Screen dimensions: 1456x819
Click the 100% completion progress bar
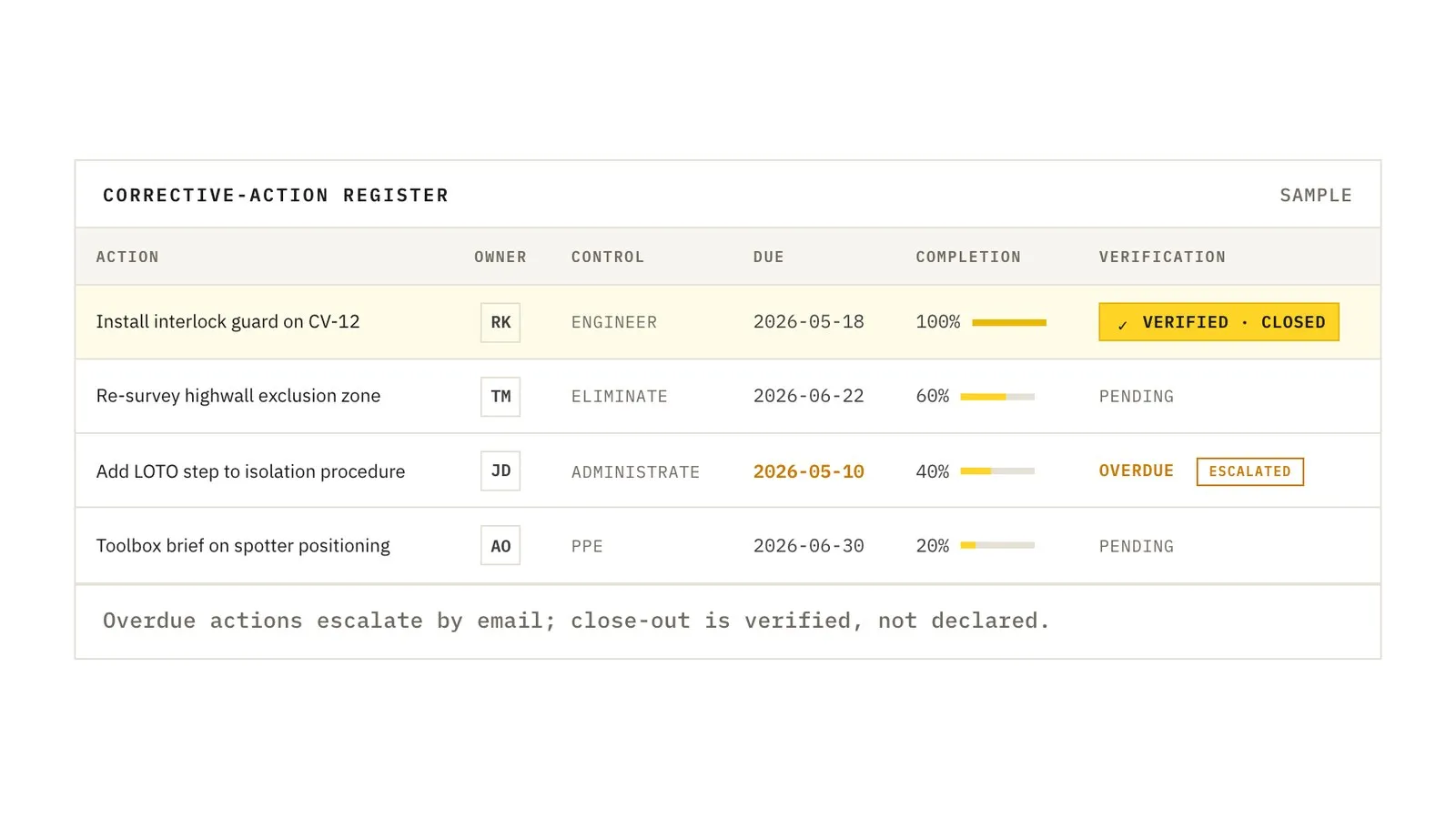pyautogui.click(x=1009, y=322)
